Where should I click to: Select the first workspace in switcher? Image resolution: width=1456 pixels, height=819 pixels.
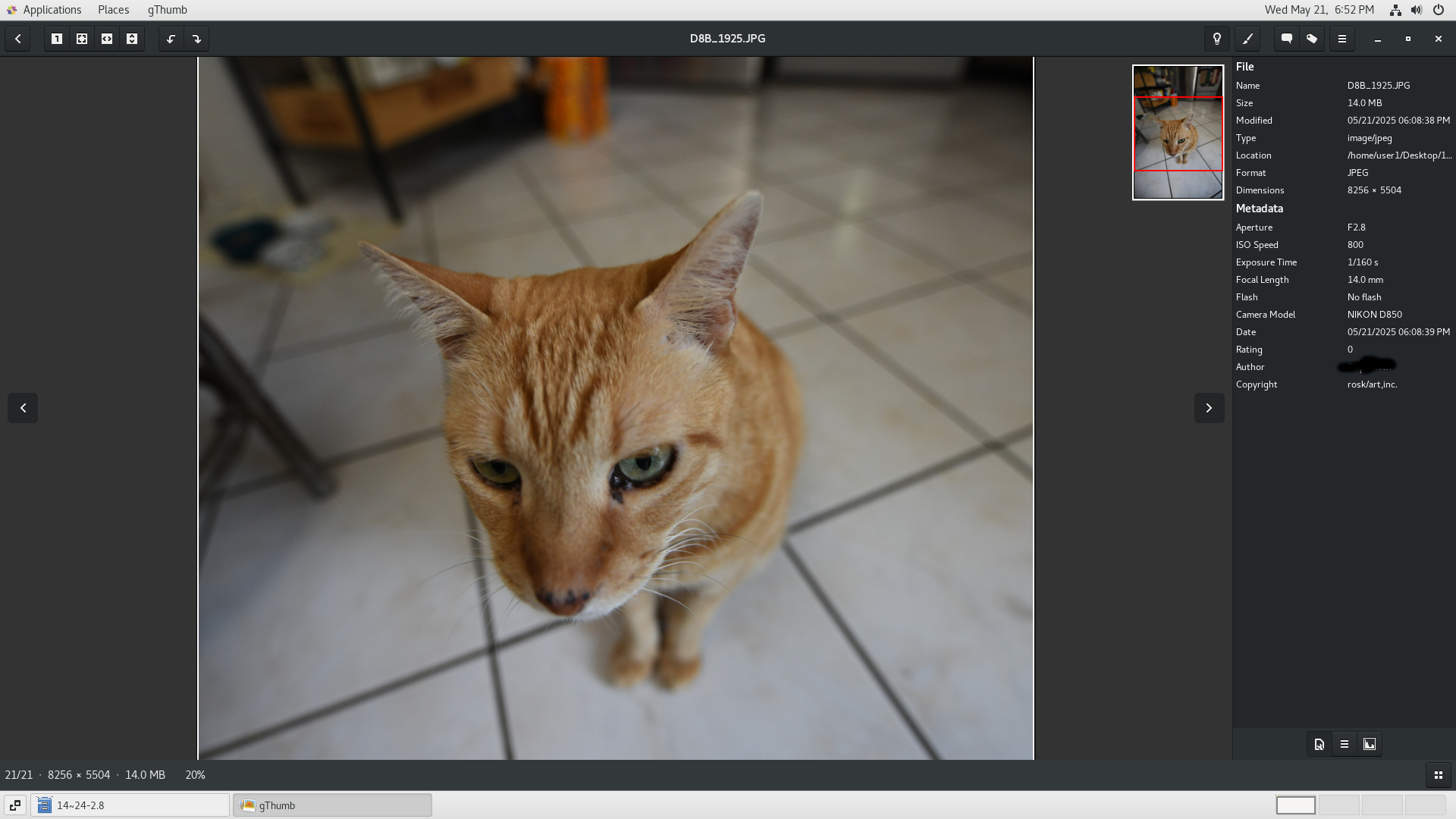1295,805
